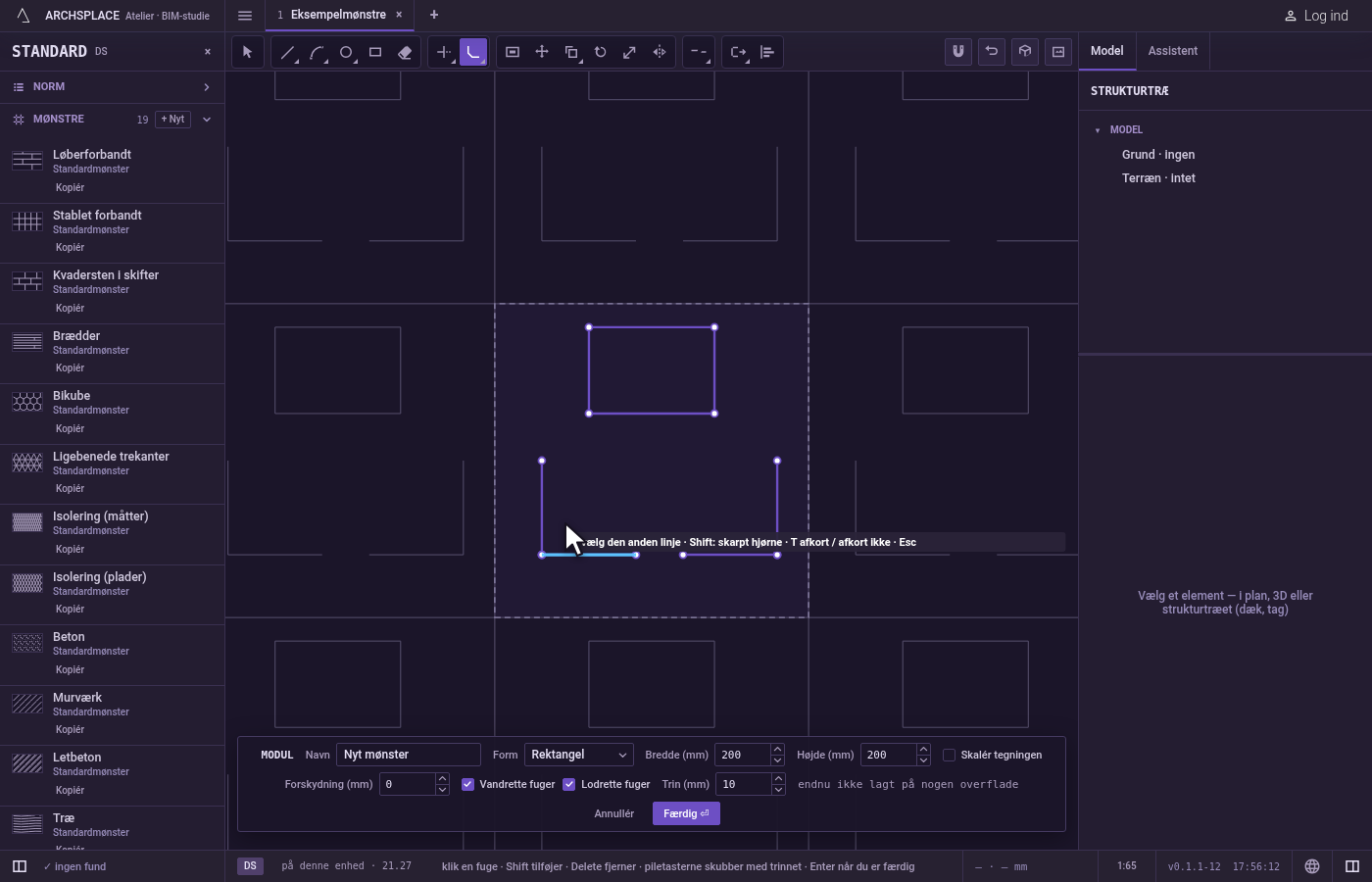Click the Færdig button
The image size is (1372, 882).
click(x=686, y=813)
